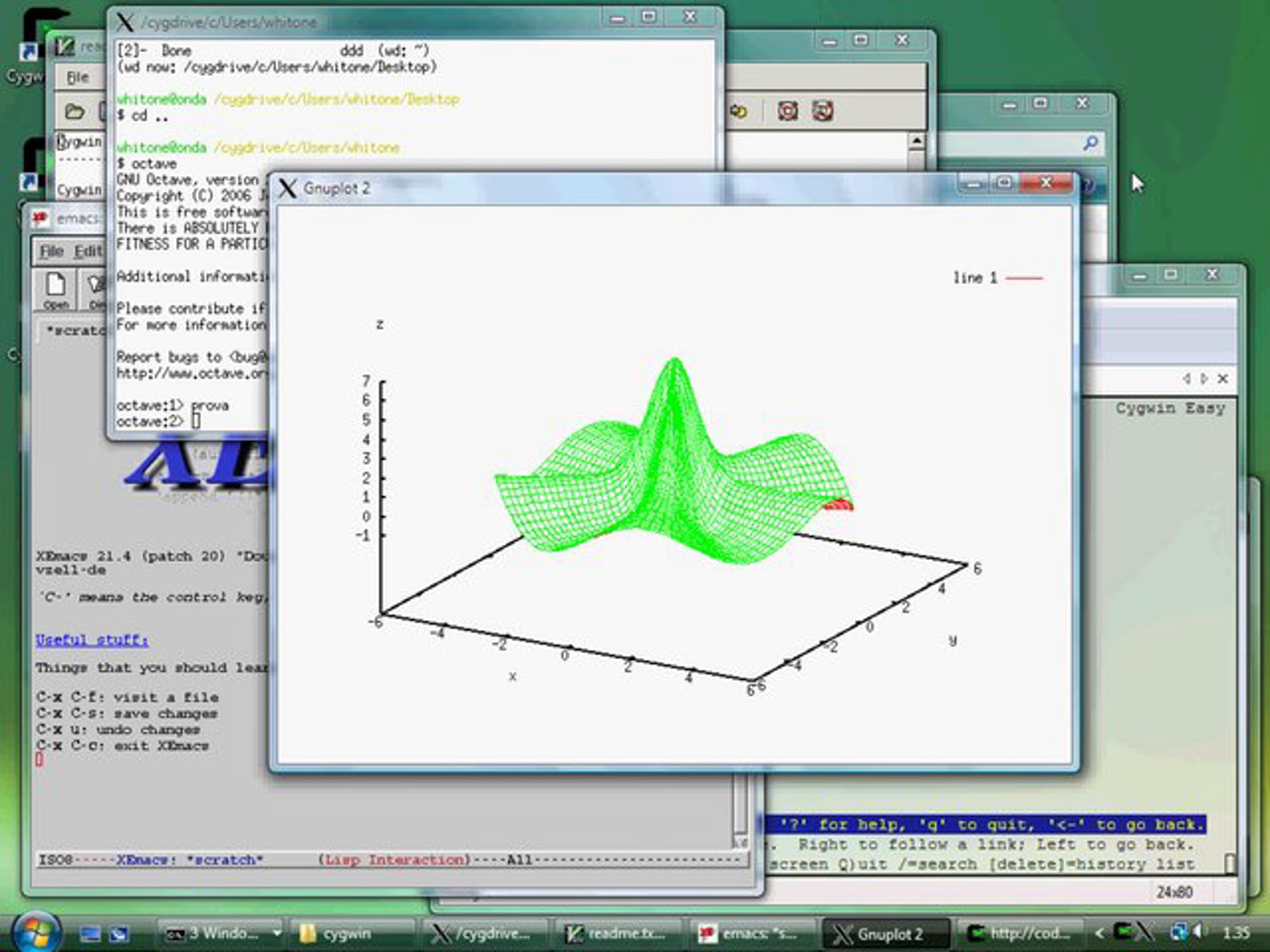Click the open-folder icon in the readme toolbar
The width and height of the screenshot is (1270, 952).
75,111
